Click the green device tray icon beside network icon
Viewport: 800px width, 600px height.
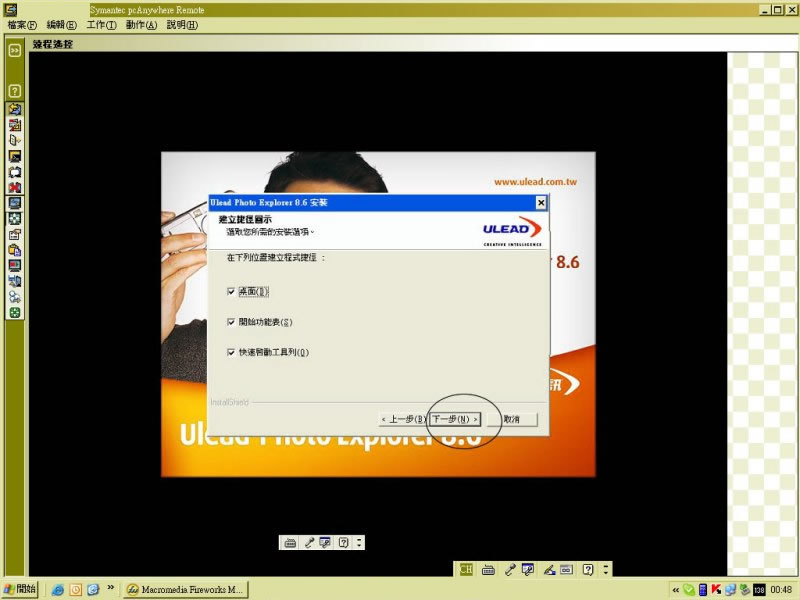pos(745,590)
